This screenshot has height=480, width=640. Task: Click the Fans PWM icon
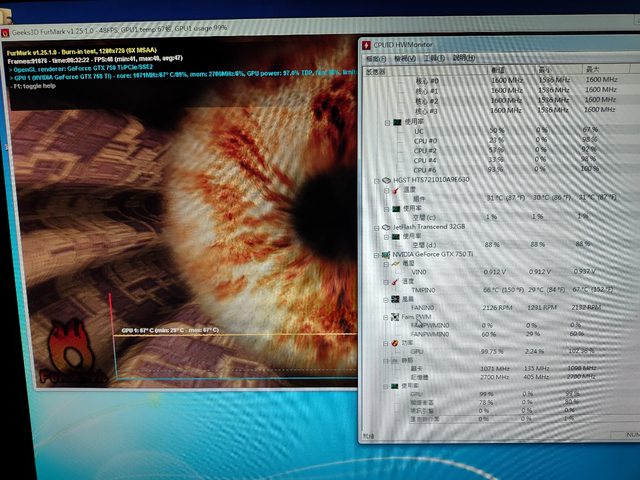click(x=396, y=316)
